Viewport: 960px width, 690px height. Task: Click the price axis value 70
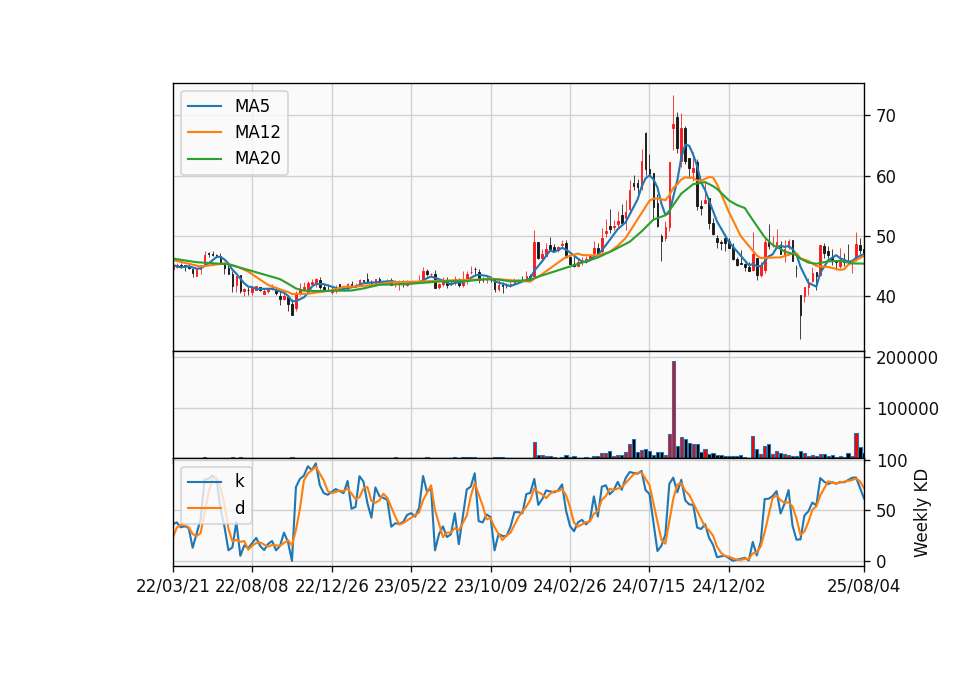pos(885,116)
